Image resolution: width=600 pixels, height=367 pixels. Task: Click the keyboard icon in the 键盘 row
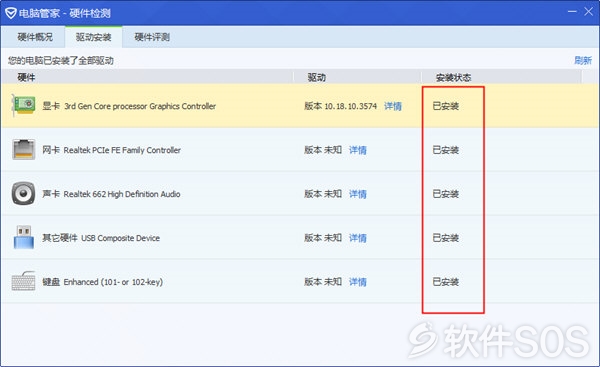(23, 281)
